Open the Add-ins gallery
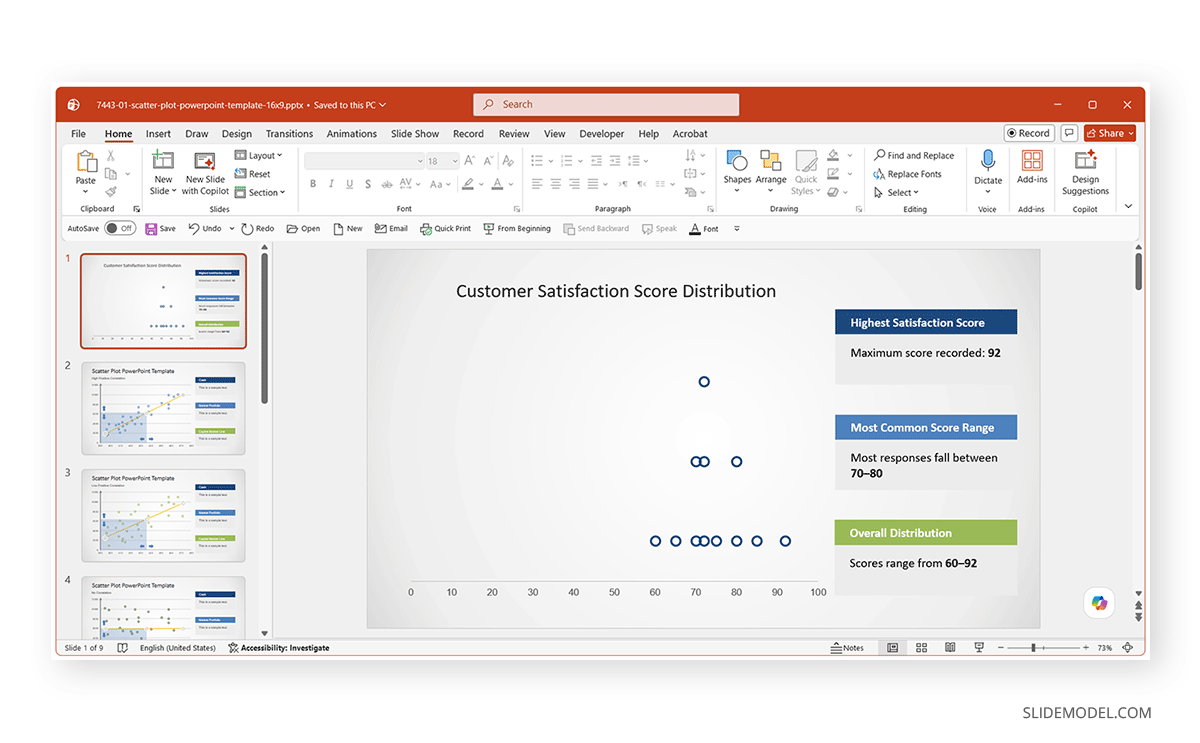1200x743 pixels. pos(1032,168)
